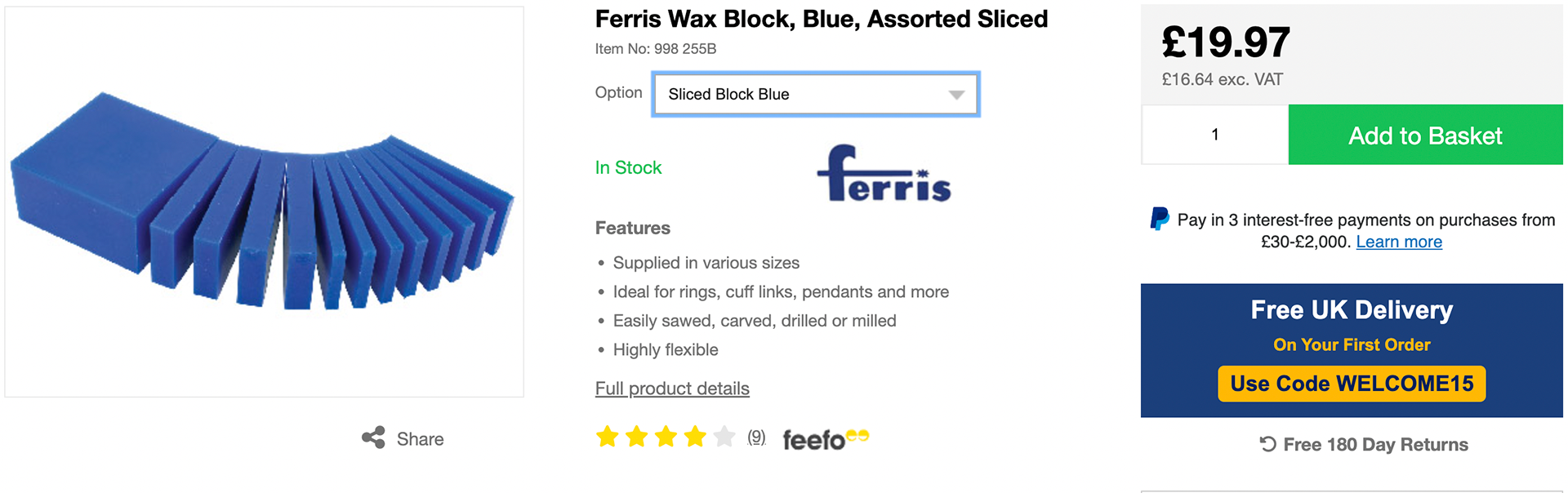Open the (9) reviews count link
This screenshot has width=1568, height=493.
[x=756, y=437]
